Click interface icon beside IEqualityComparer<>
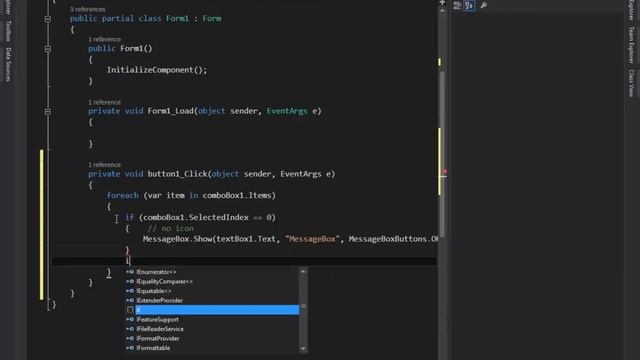This screenshot has height=360, width=640. coord(130,281)
